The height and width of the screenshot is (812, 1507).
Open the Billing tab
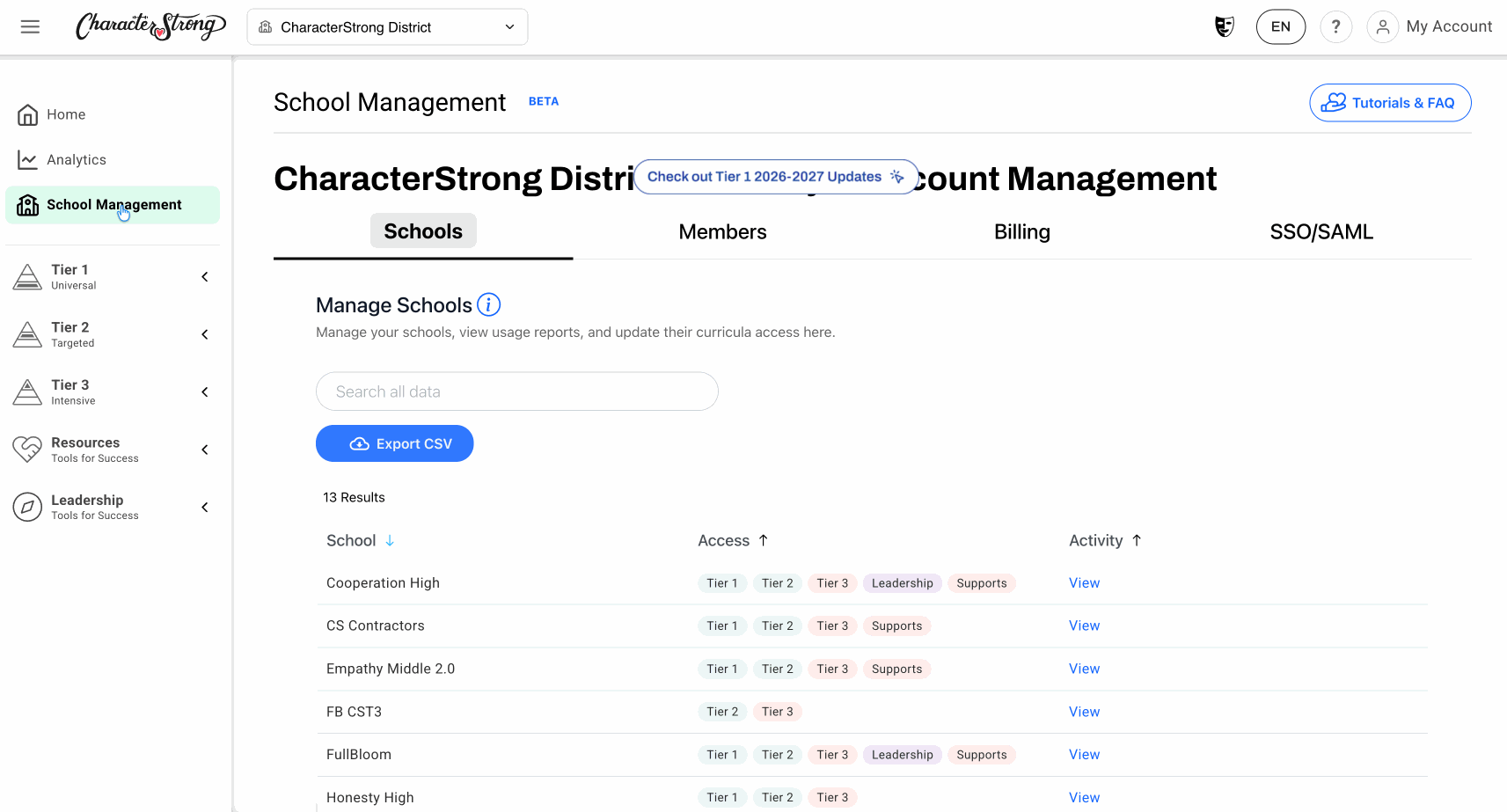pyautogui.click(x=1022, y=231)
